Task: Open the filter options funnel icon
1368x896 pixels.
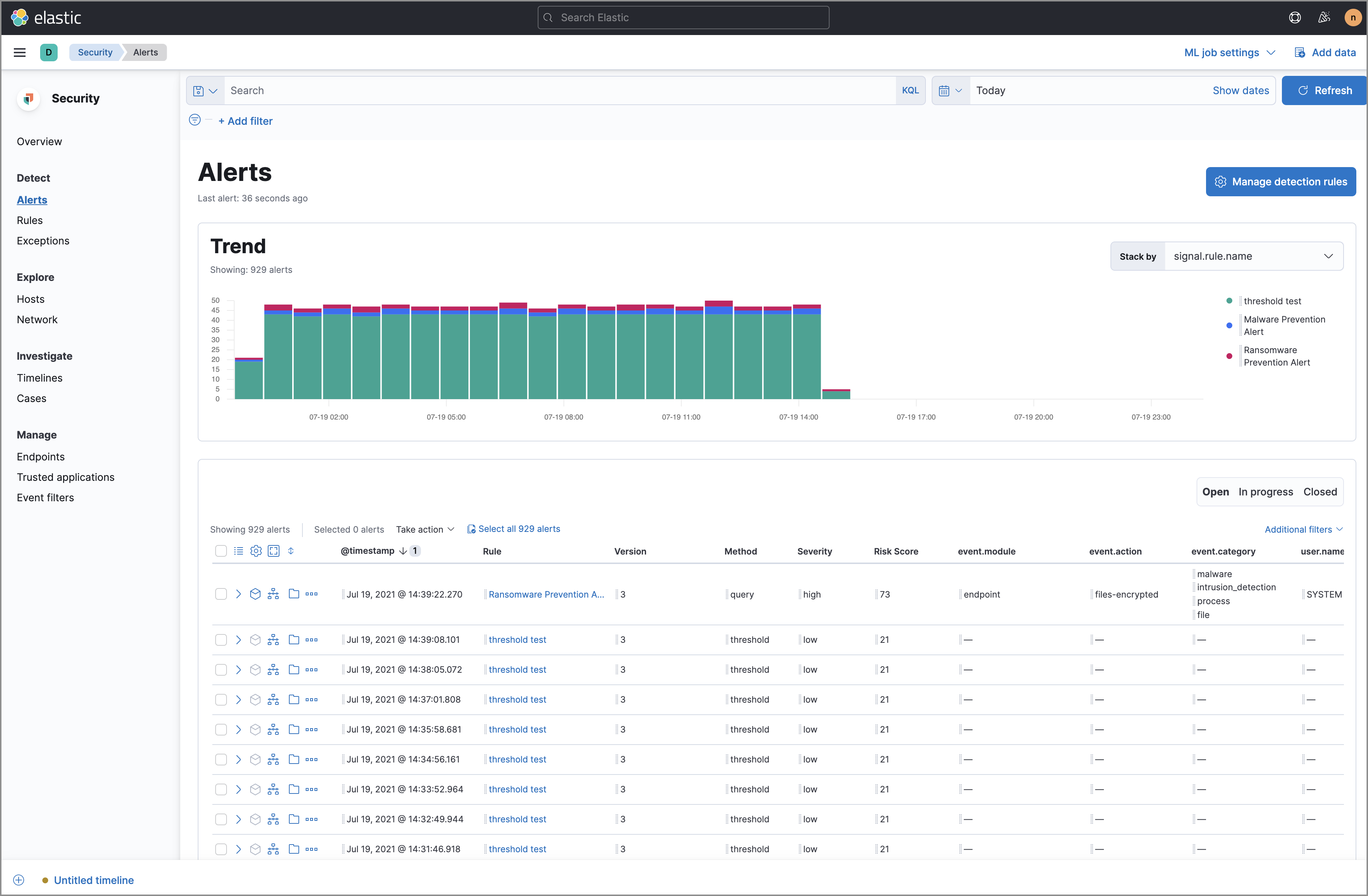Action: [x=194, y=120]
